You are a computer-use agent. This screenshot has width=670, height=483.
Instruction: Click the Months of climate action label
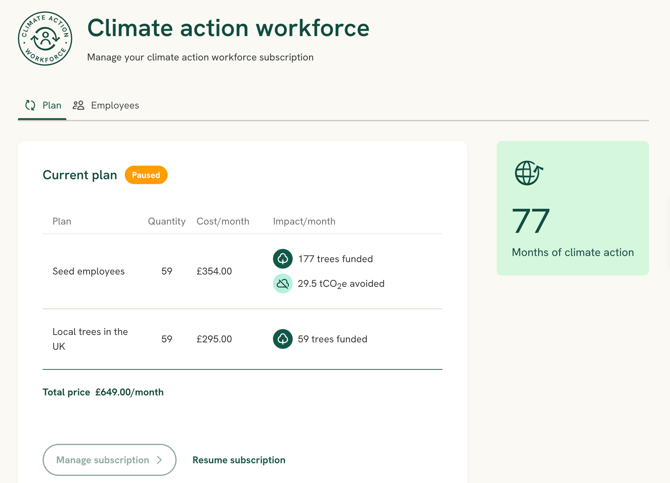[573, 252]
